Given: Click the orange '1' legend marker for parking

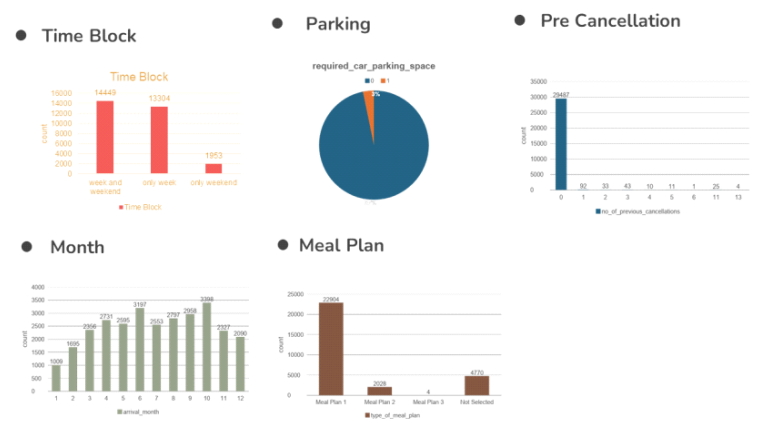Looking at the screenshot, I should click(x=383, y=81).
